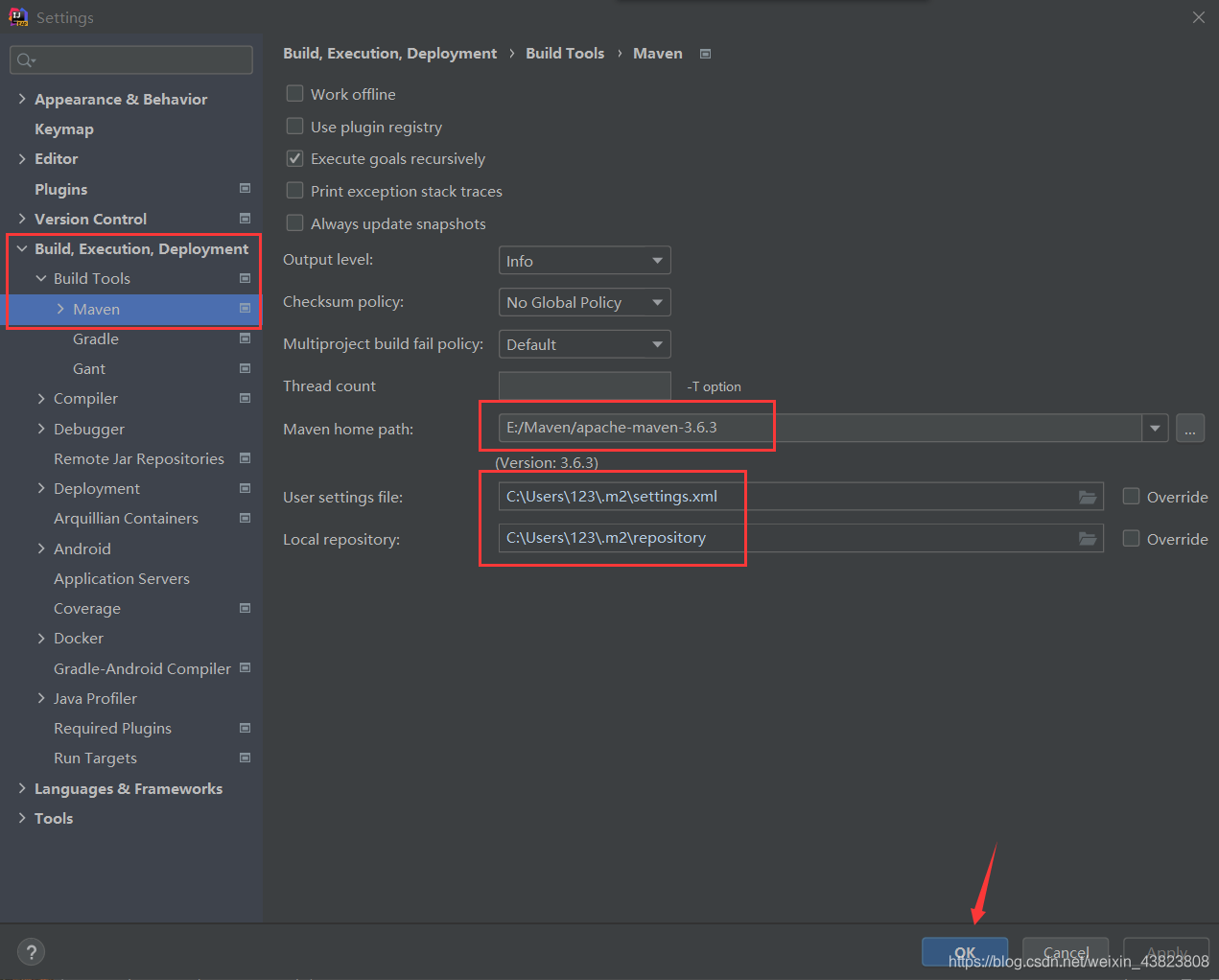Select Gant in settings tree

[89, 368]
